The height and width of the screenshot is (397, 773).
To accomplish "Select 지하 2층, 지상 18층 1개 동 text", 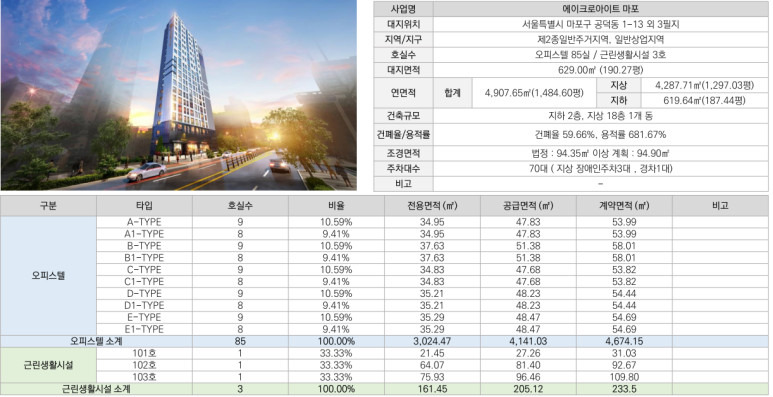I will [x=600, y=116].
